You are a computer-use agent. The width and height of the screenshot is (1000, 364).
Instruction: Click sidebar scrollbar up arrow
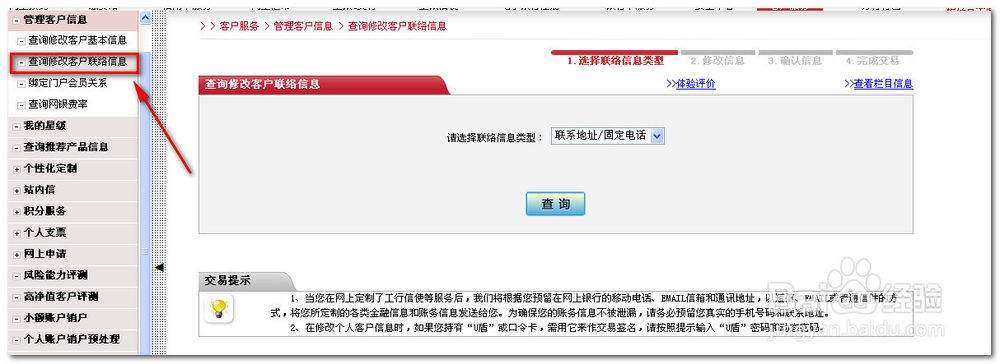[145, 18]
